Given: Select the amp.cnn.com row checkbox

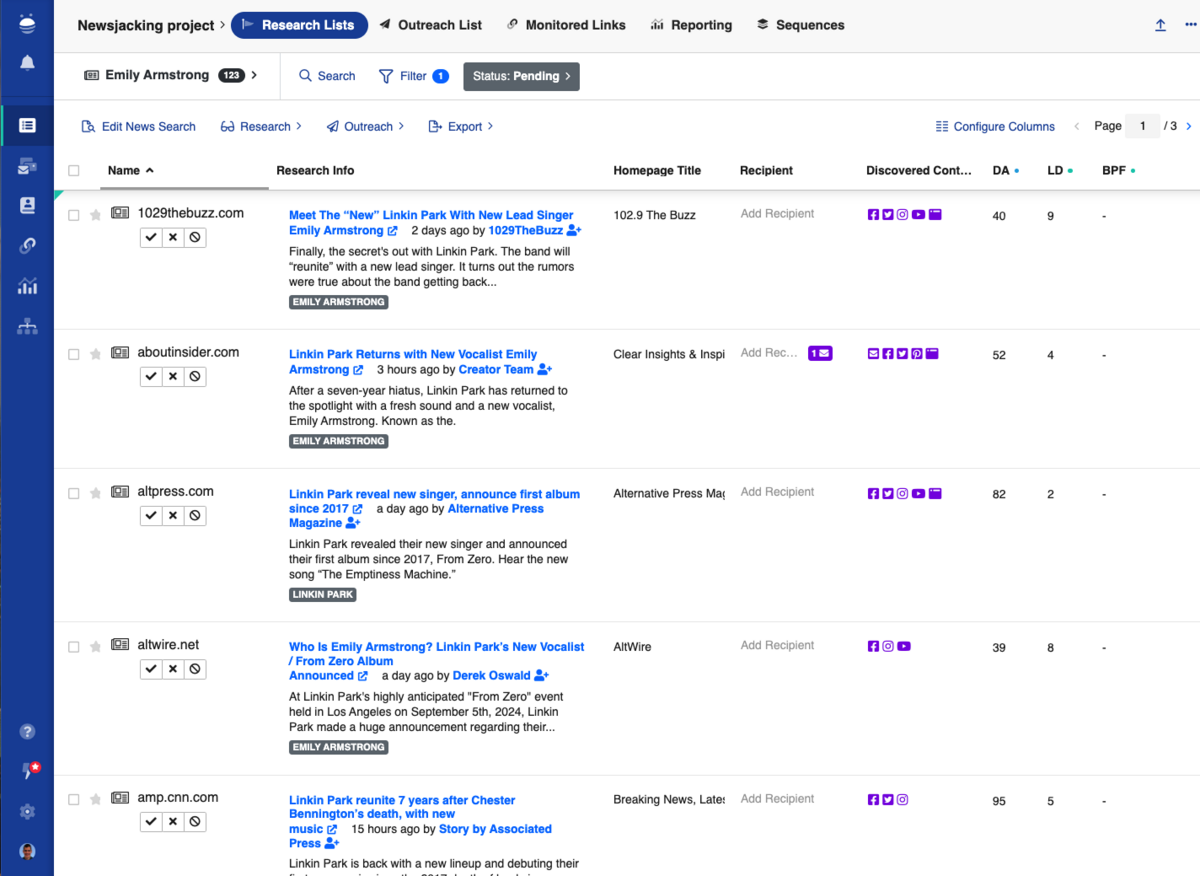Looking at the screenshot, I should [x=74, y=800].
